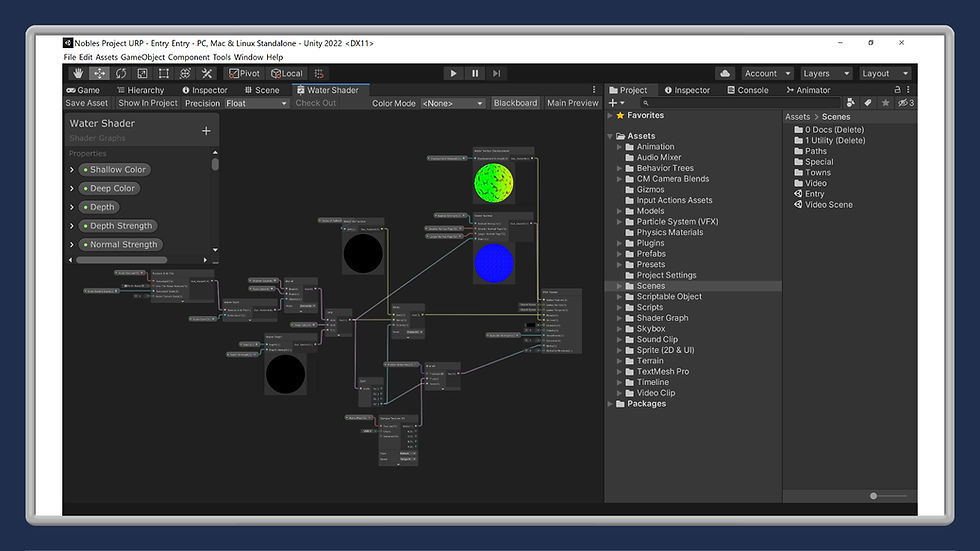Click the Towns folder icon
The image size is (980, 551).
tap(799, 172)
